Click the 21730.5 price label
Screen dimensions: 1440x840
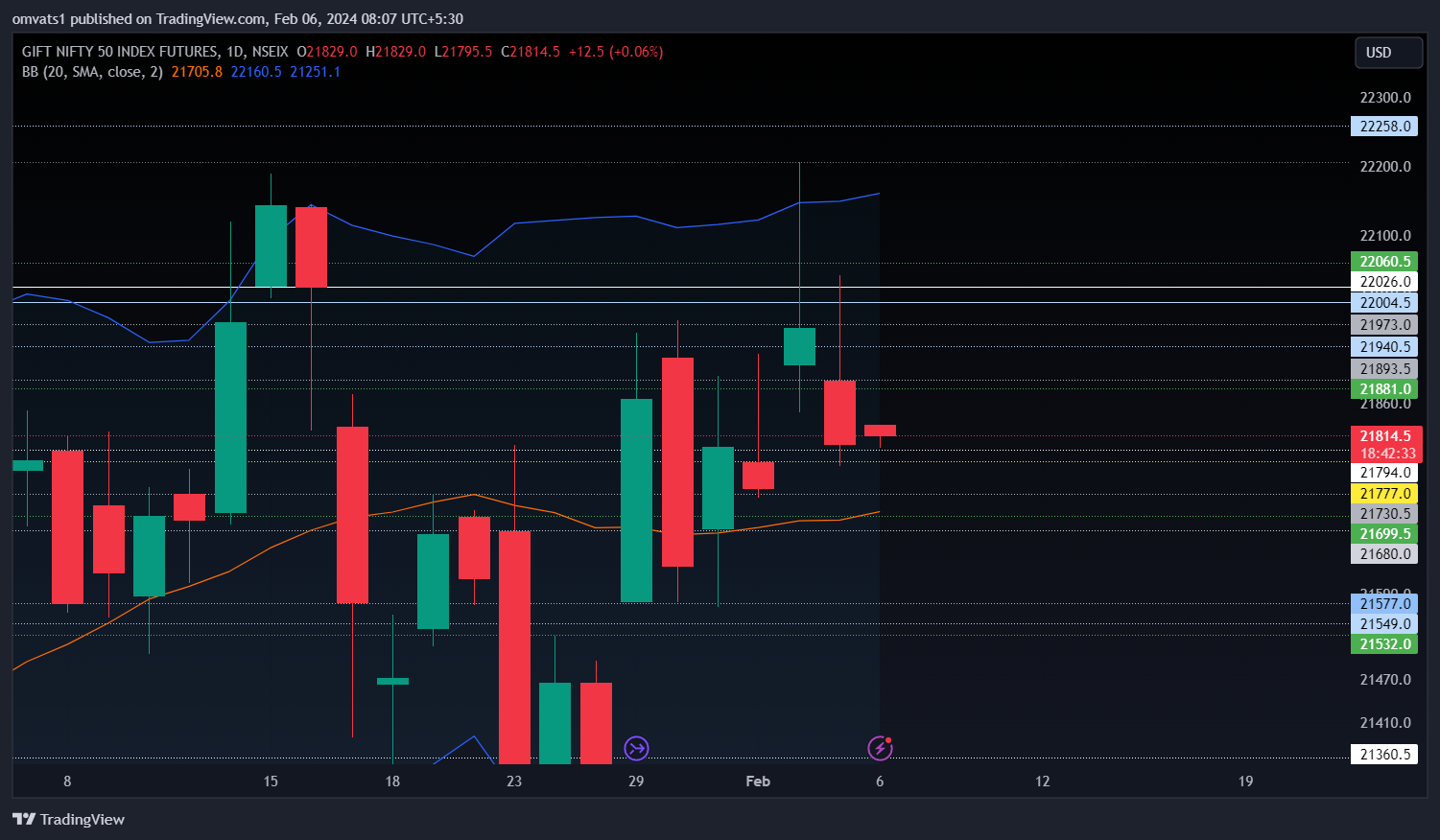[x=1383, y=514]
